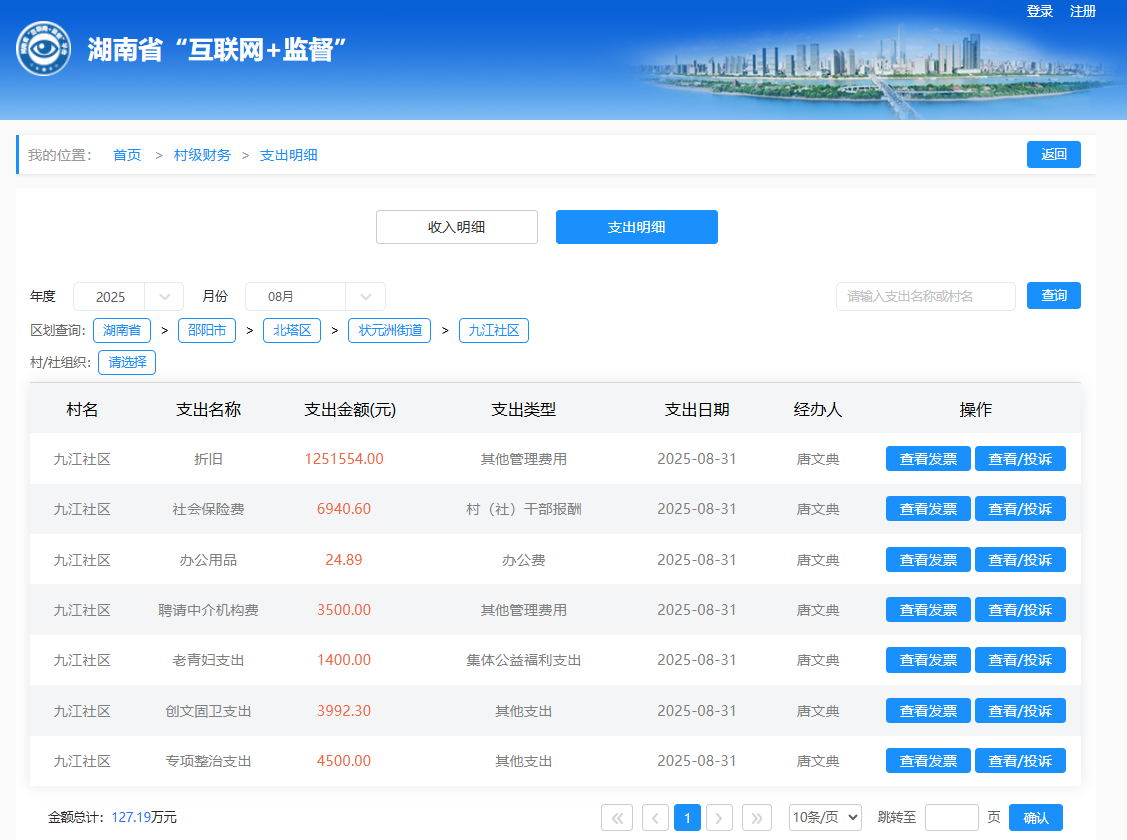Expand the 年度 2025 dropdown
This screenshot has height=840, width=1127.
pos(128,297)
